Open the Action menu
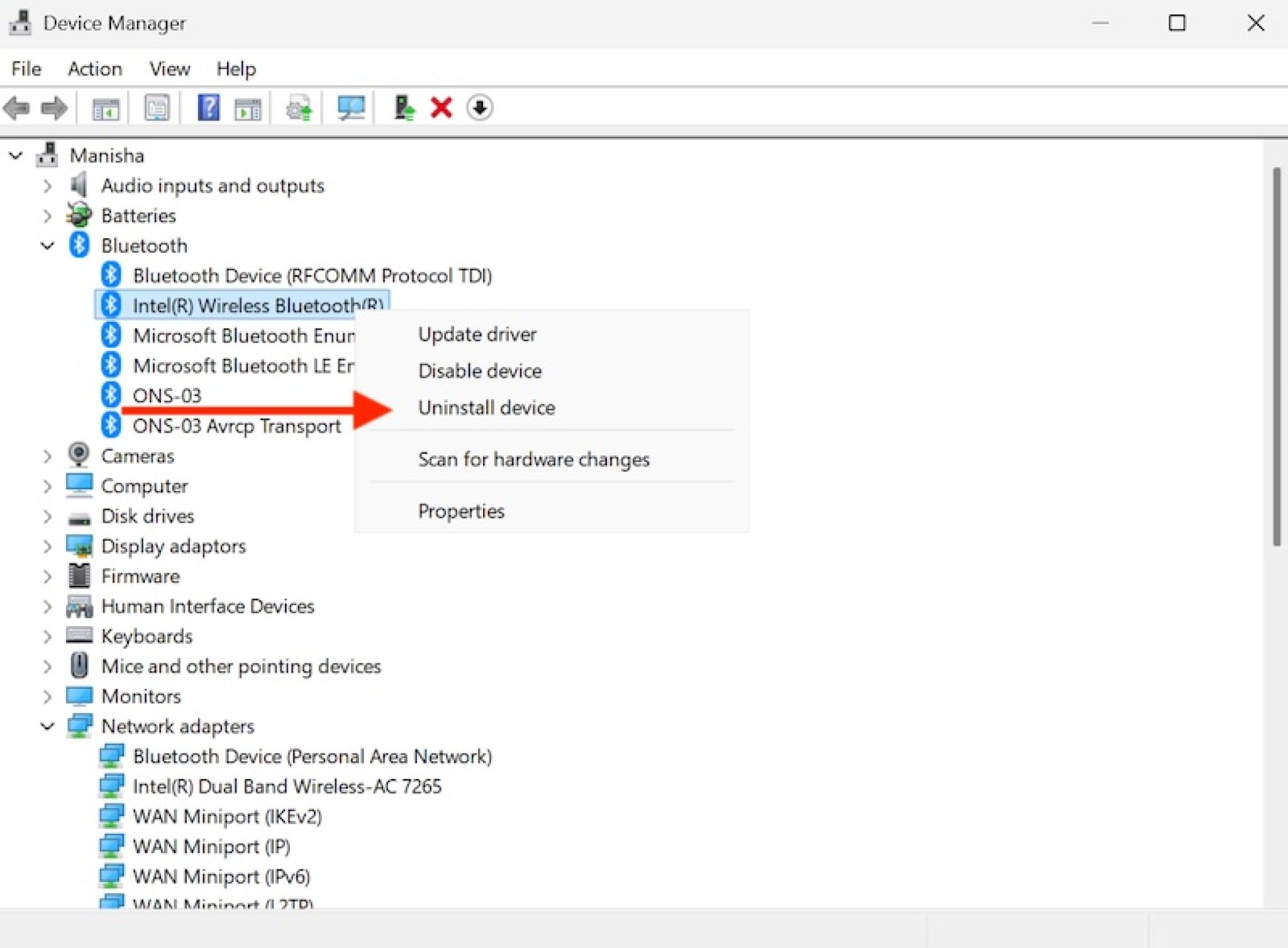 (x=95, y=69)
